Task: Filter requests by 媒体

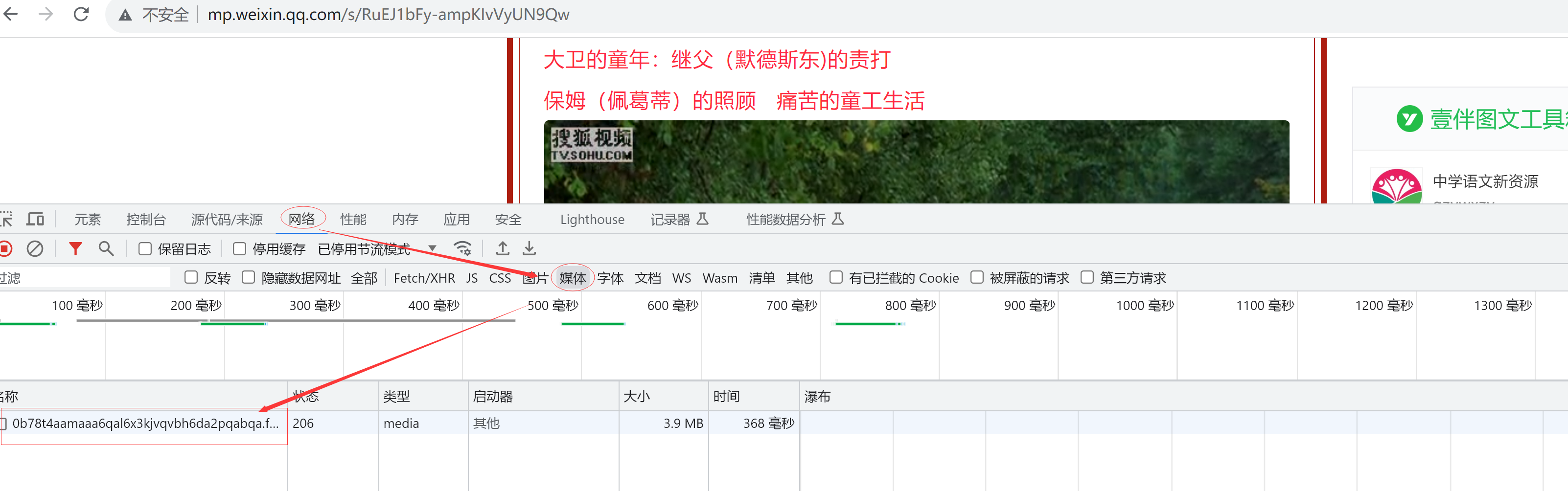Action: click(x=573, y=278)
